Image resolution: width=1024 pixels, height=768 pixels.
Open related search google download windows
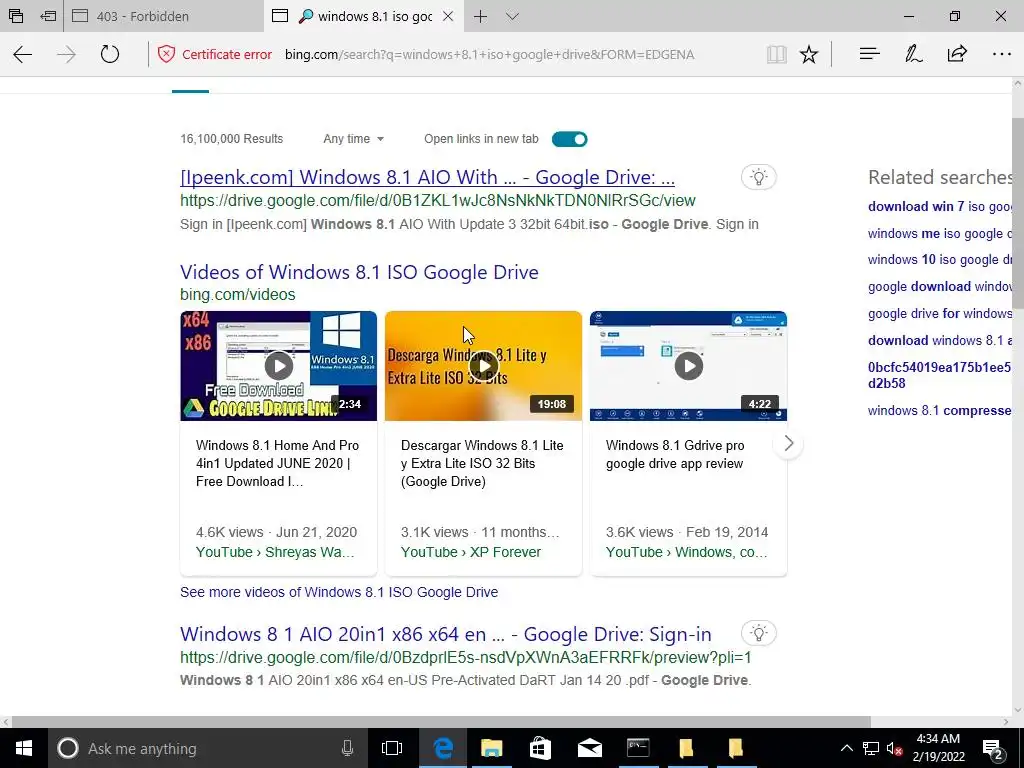pos(940,286)
